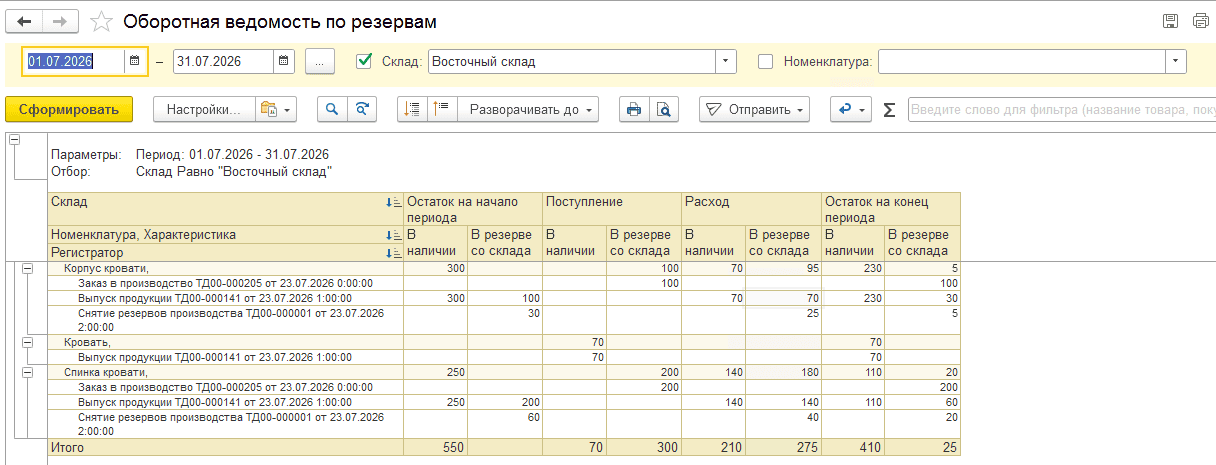Add report to favorites with the star

[x=100, y=21]
